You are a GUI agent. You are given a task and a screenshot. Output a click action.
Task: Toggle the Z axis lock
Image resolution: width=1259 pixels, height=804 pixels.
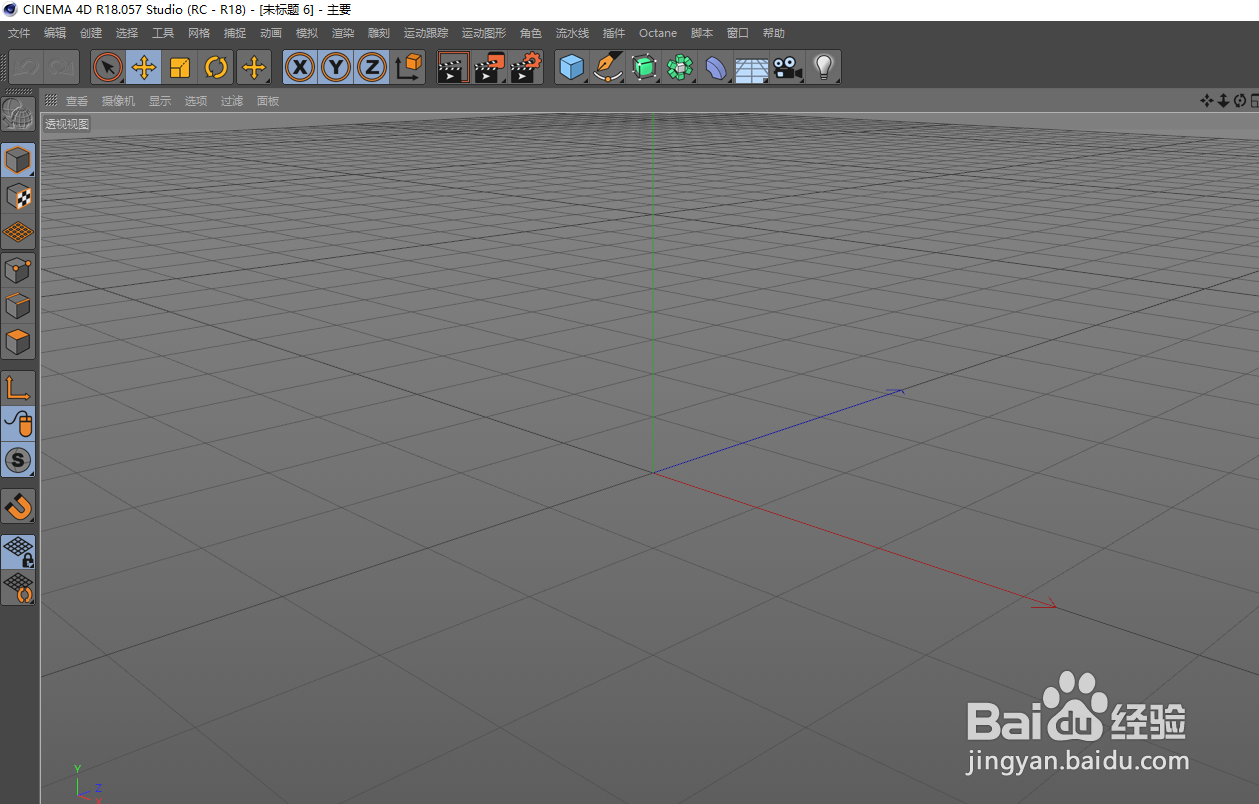point(372,67)
